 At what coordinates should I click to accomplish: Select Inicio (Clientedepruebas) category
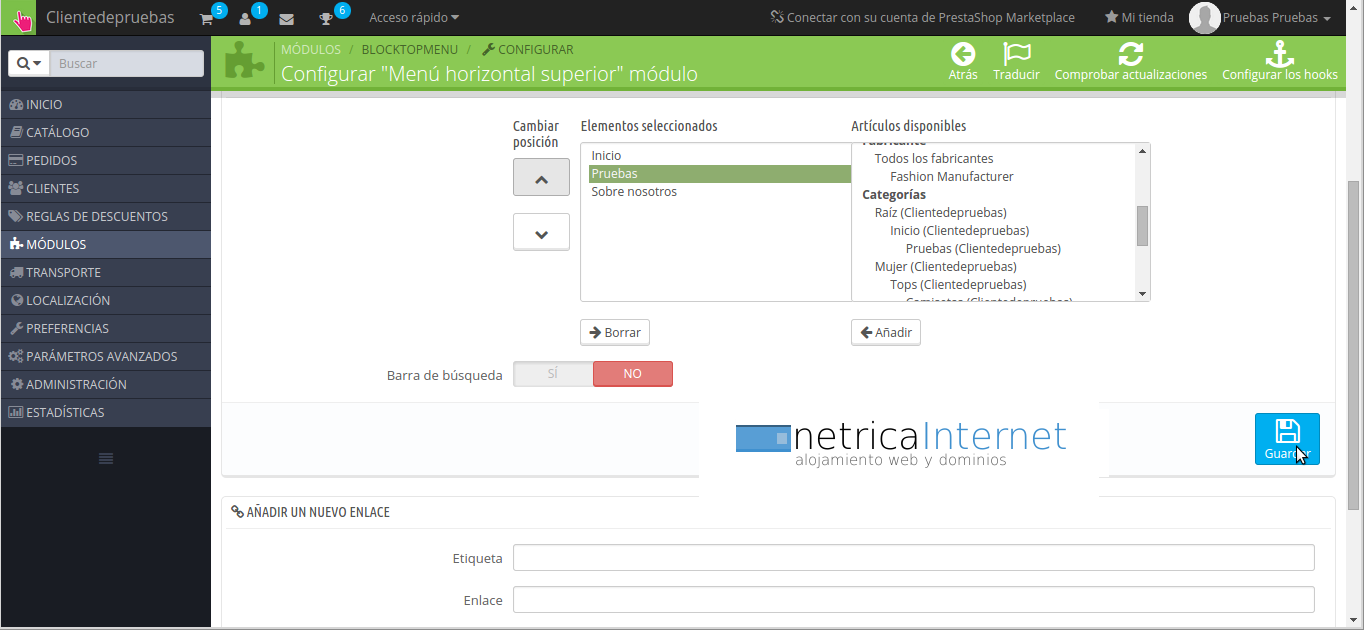click(x=959, y=231)
